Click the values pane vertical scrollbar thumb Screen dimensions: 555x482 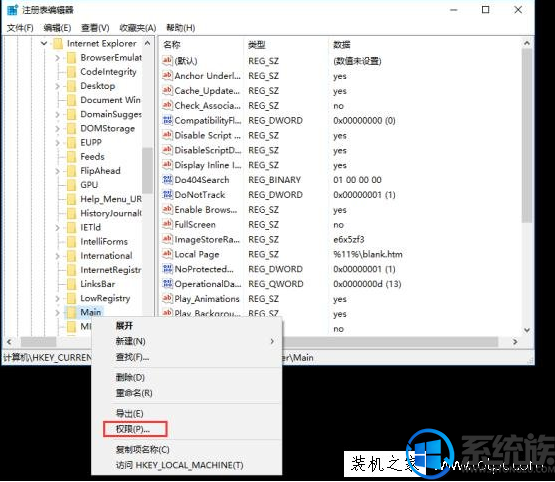[x=527, y=136]
